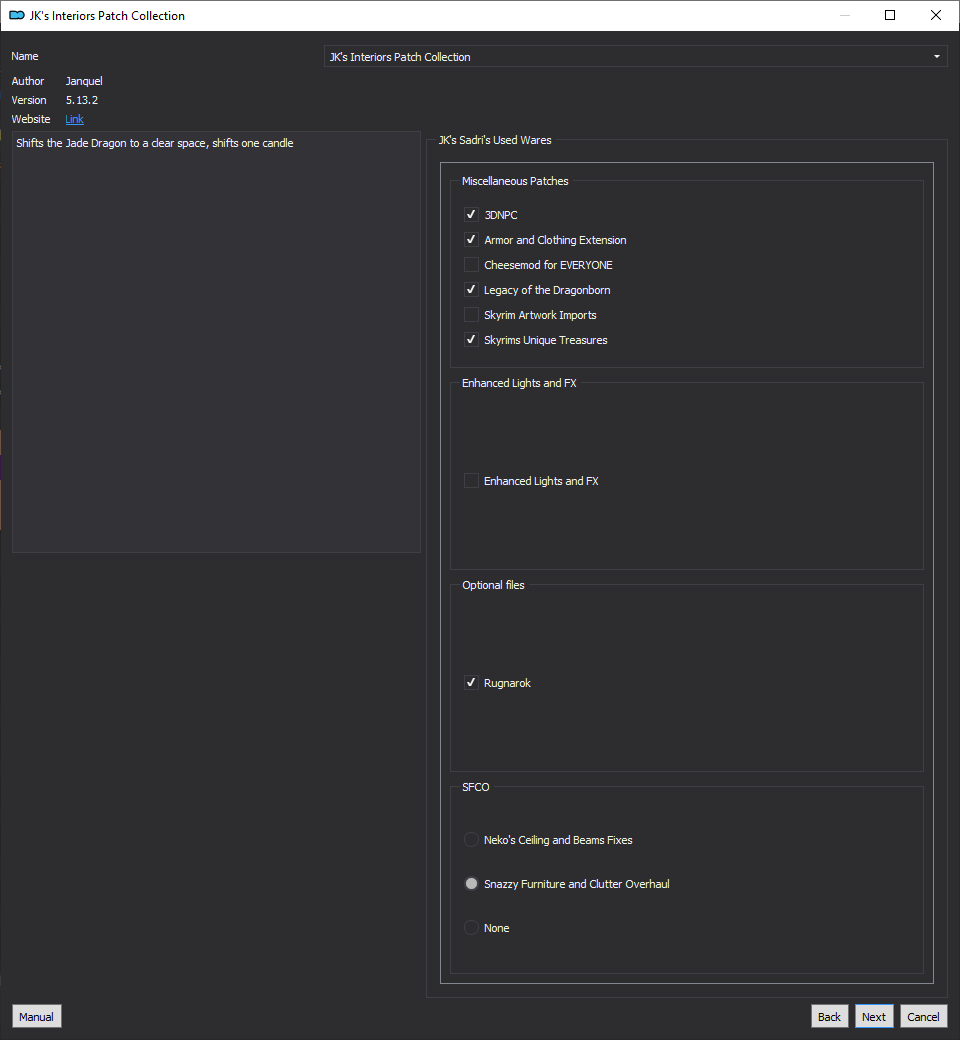This screenshot has height=1040, width=960.
Task: Enable Cheesemod for EVERYONE patch
Action: point(471,265)
